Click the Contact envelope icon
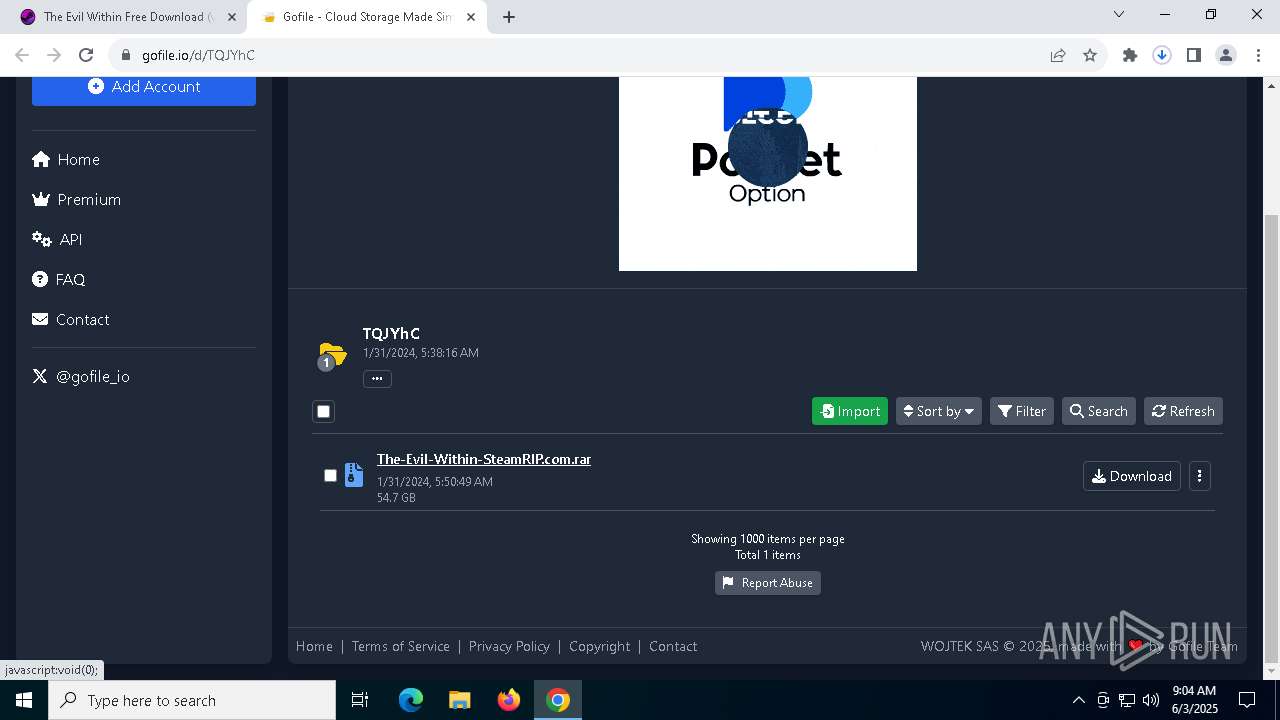Screen dimensions: 1280x720 click(40, 320)
